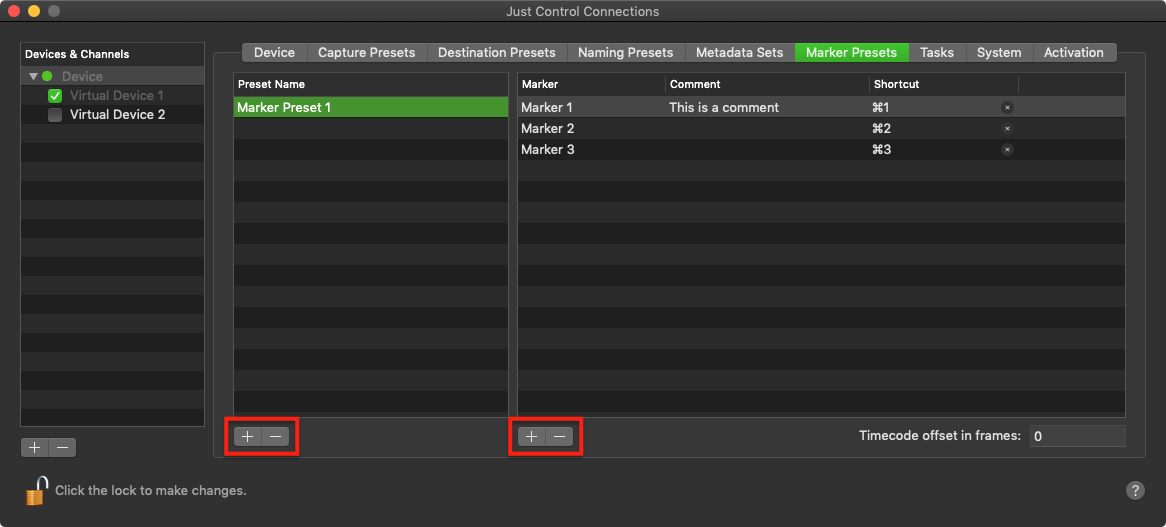Click the Comment column header
This screenshot has width=1166, height=527.
767,84
